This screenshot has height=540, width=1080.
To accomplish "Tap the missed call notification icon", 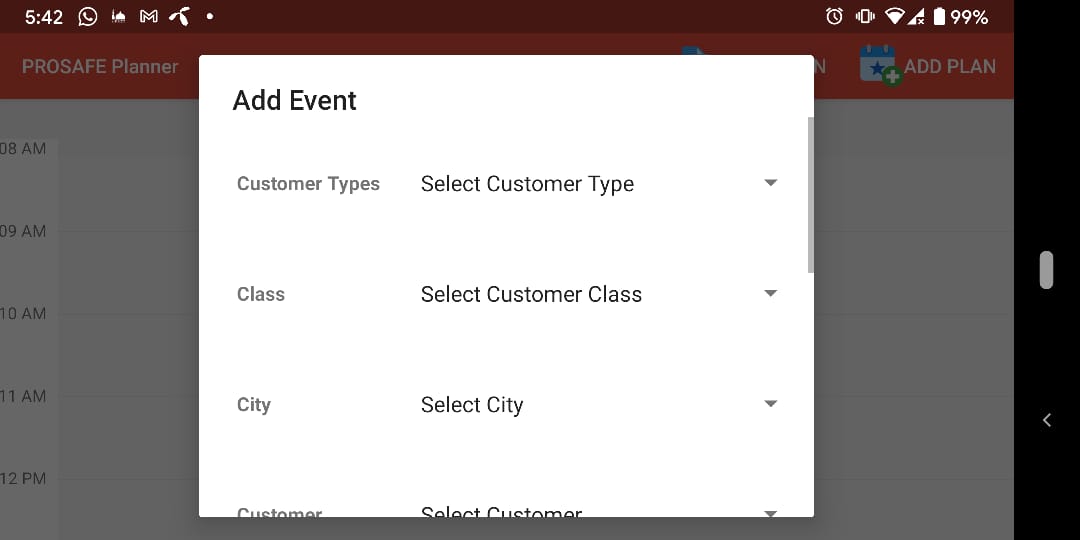I will point(179,17).
